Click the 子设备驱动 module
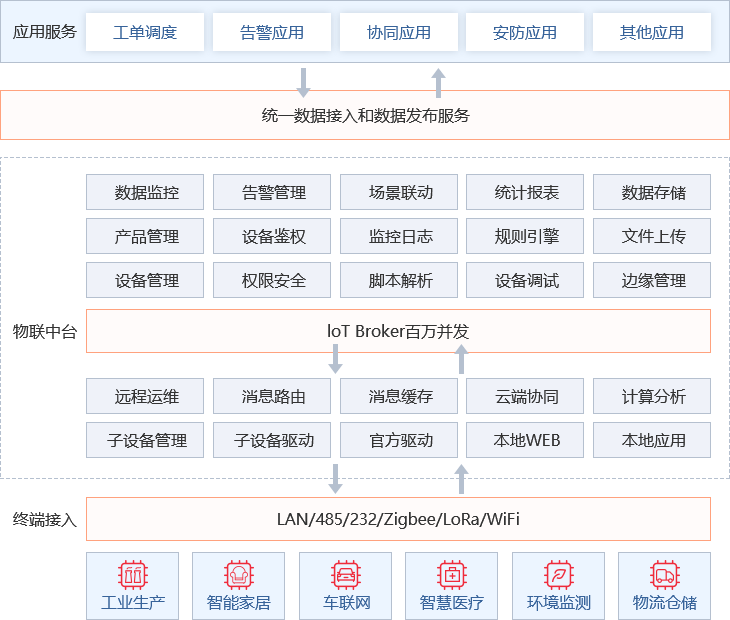 (272, 440)
